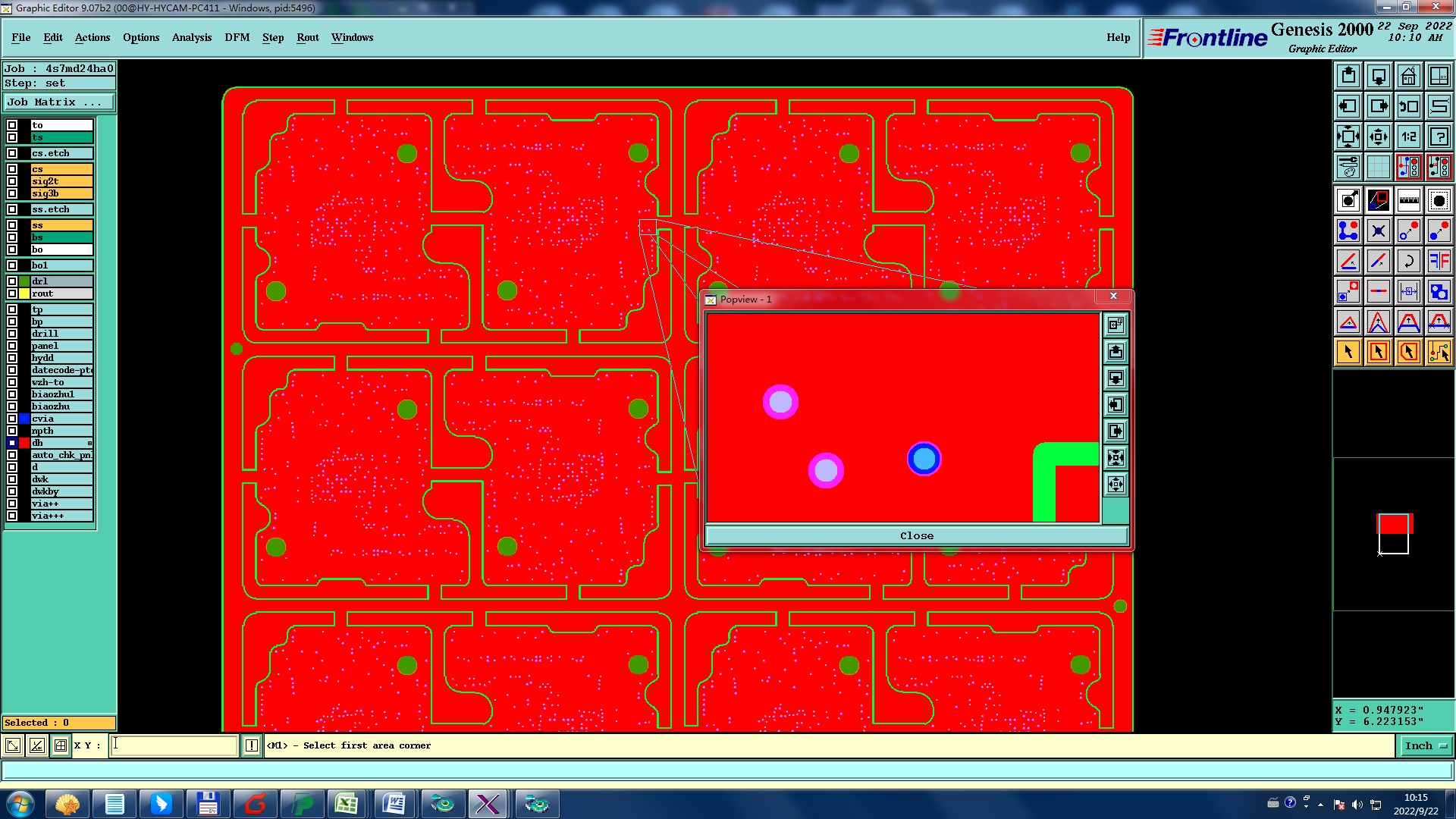Viewport: 1456px width, 819px height.
Task: Open the Analysis menu
Action: 191,37
